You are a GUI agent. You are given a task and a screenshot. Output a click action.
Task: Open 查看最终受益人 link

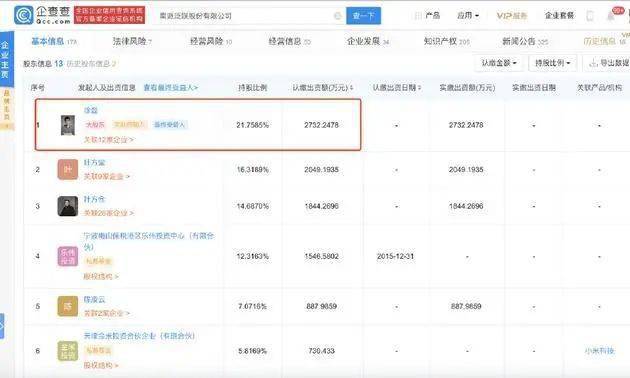pos(171,87)
